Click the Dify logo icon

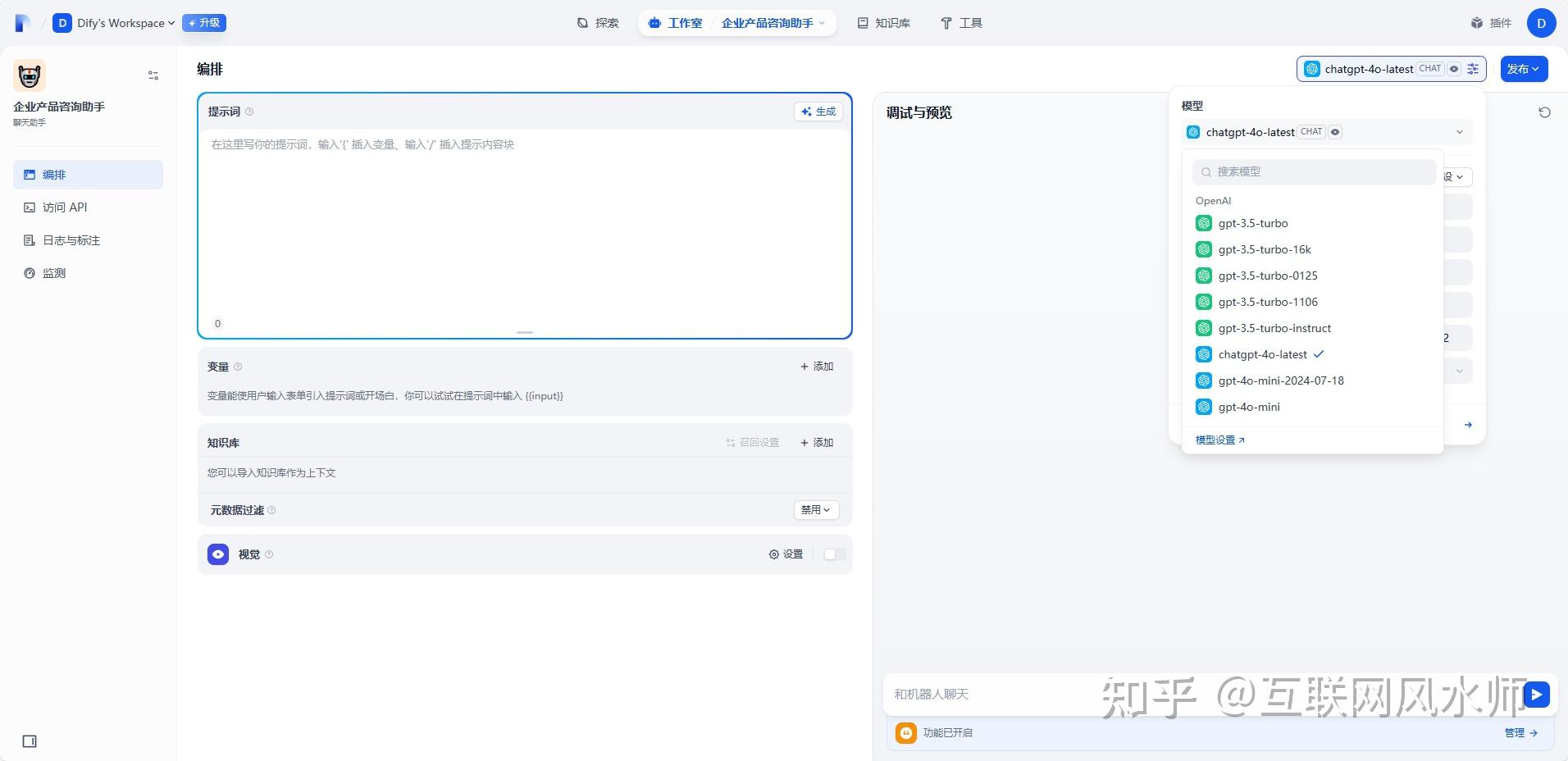22,23
